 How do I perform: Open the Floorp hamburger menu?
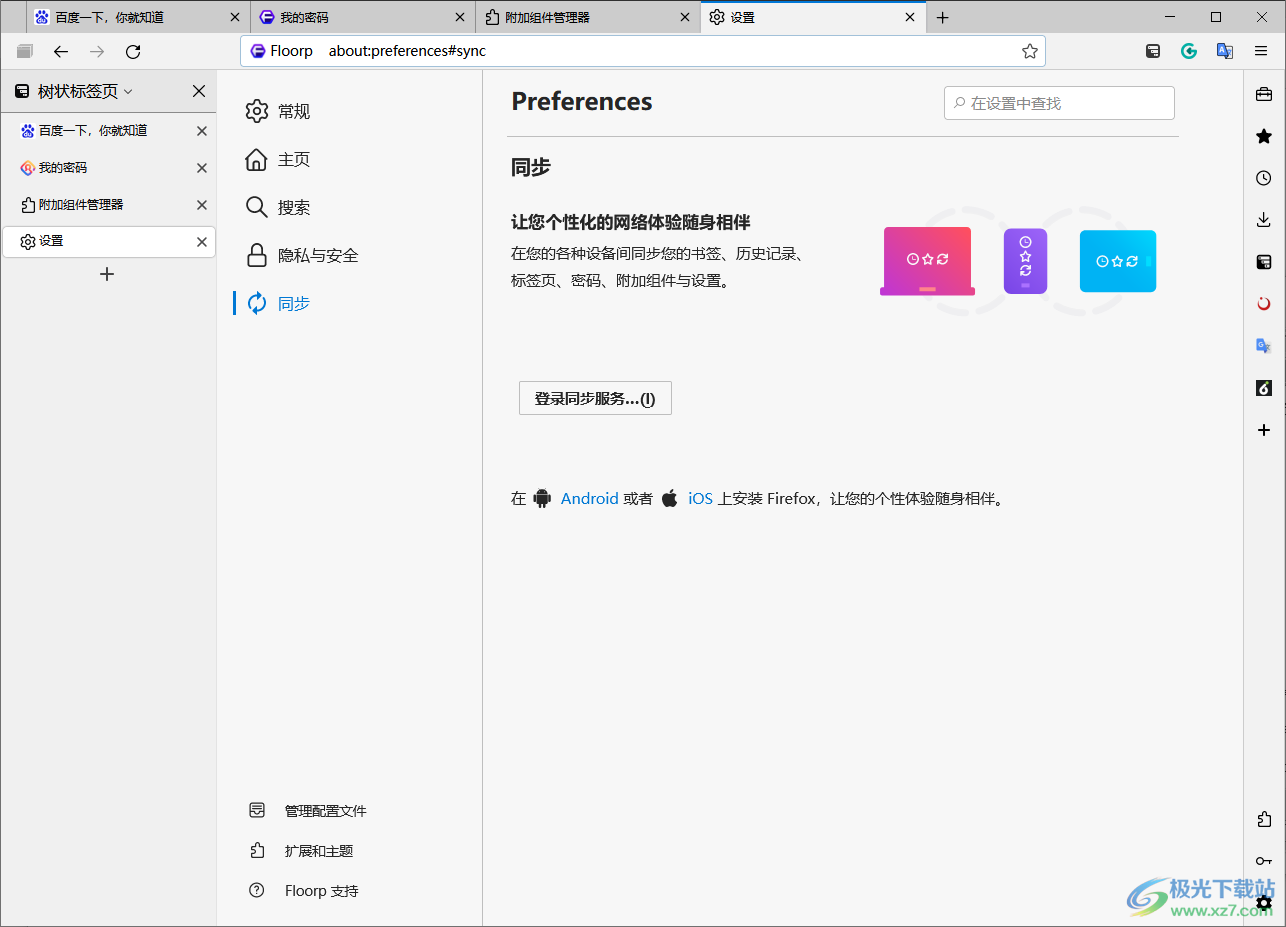1261,50
